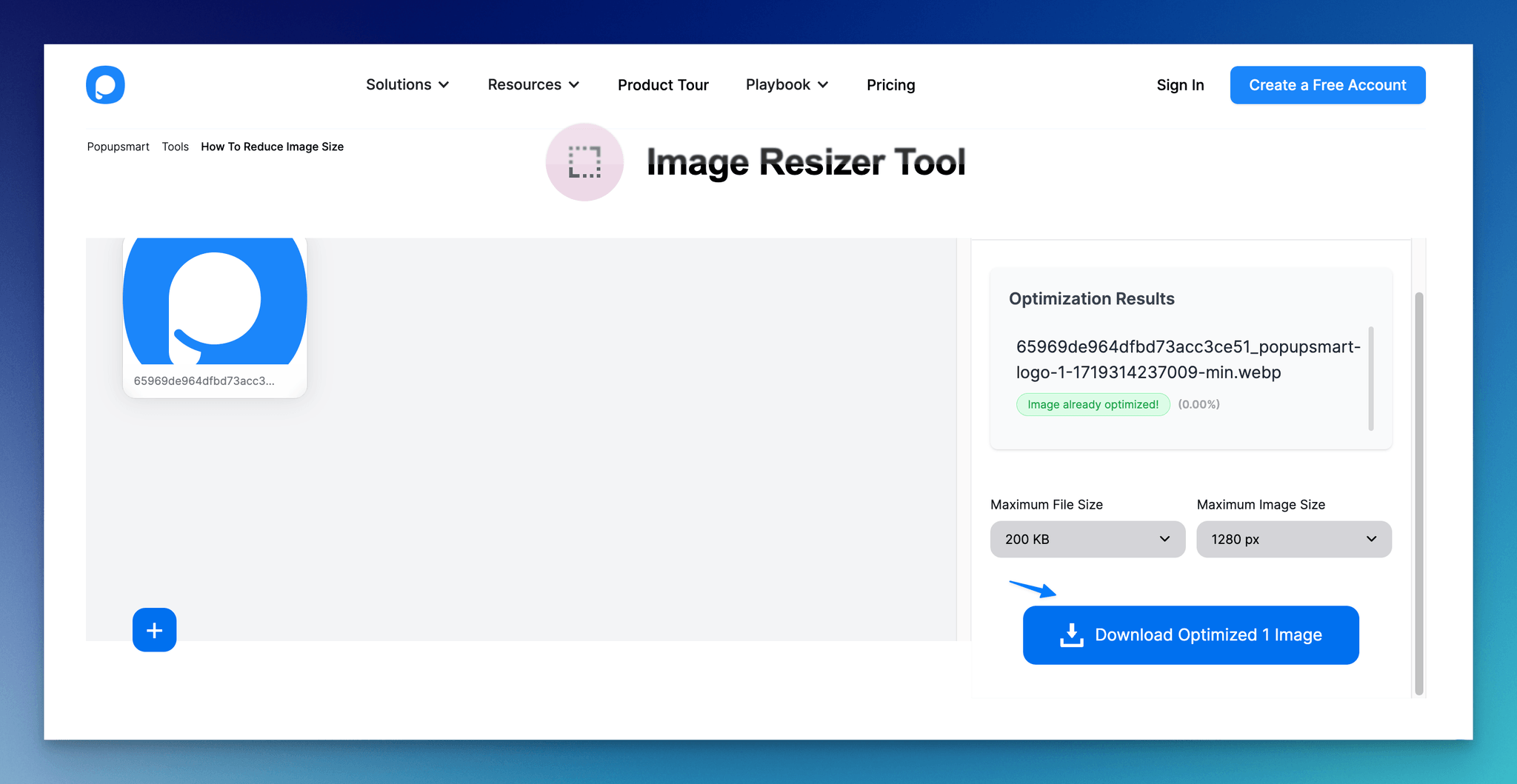The width and height of the screenshot is (1517, 784).
Task: Click the dashed square resizer icon
Action: tap(584, 162)
